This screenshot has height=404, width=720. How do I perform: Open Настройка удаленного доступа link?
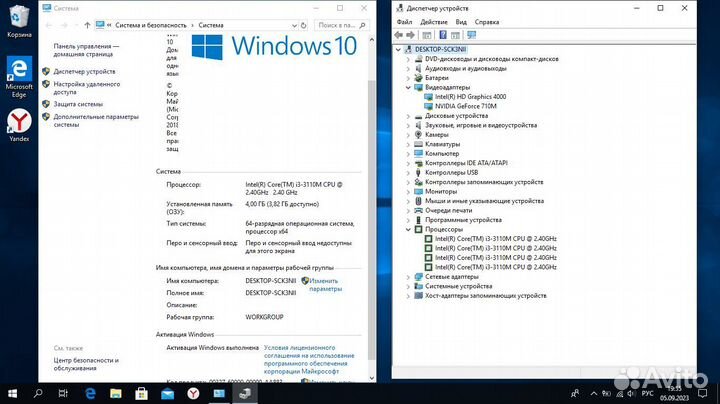pyautogui.click(x=87, y=88)
